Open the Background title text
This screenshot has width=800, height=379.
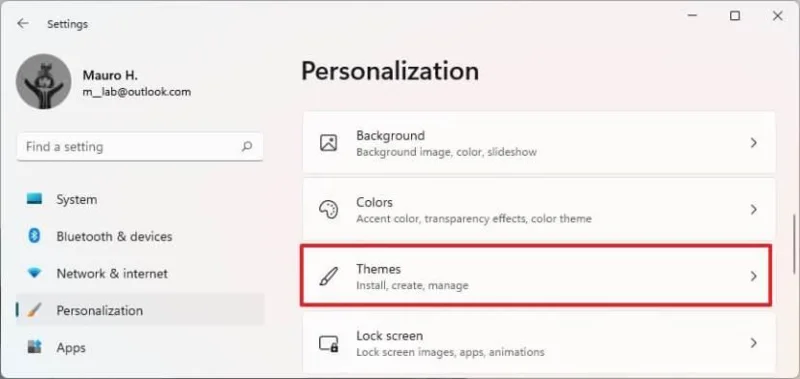click(390, 136)
